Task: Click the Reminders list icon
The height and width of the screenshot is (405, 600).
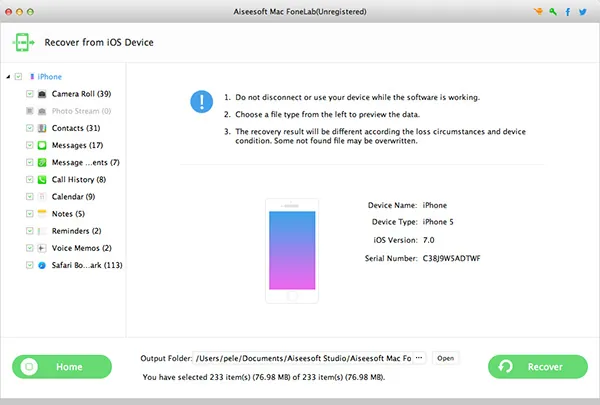Action: point(42,231)
